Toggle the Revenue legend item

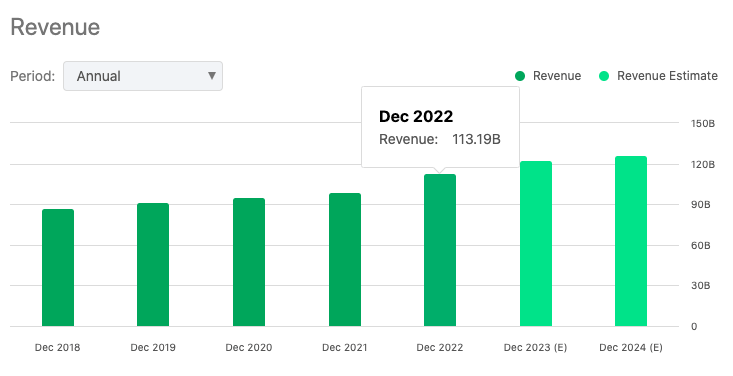point(548,76)
